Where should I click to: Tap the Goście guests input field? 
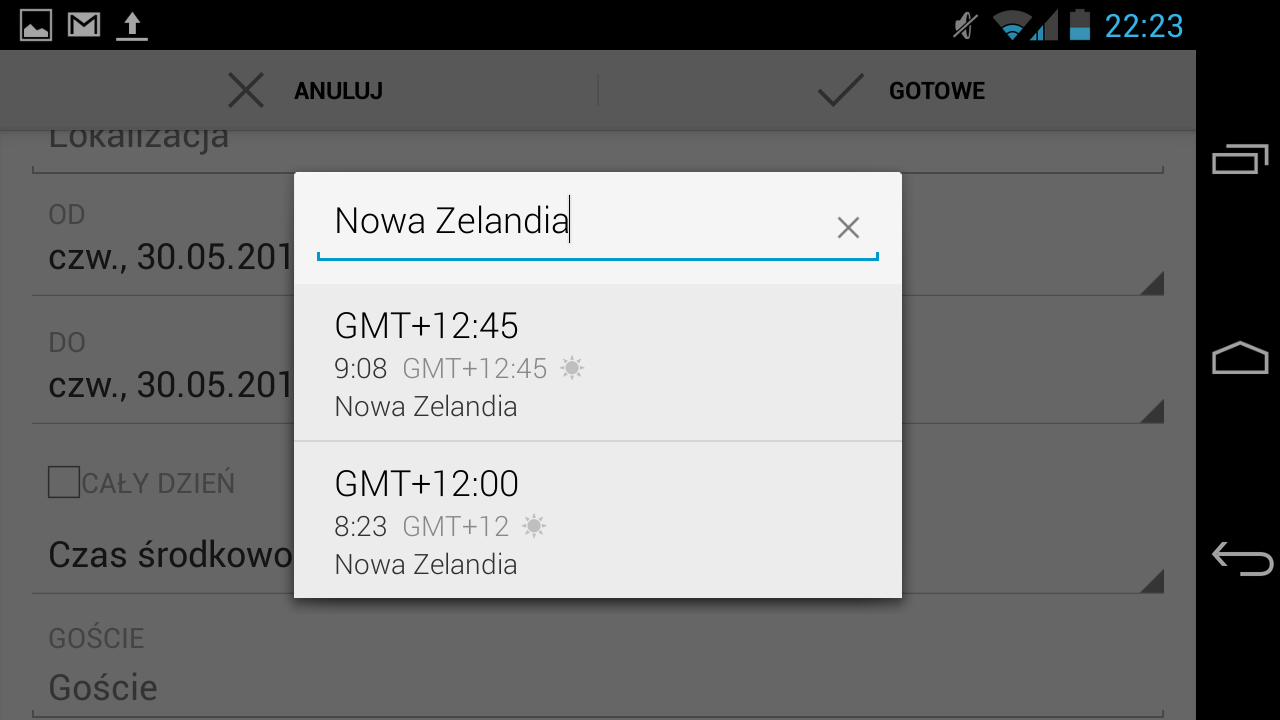click(x=598, y=688)
